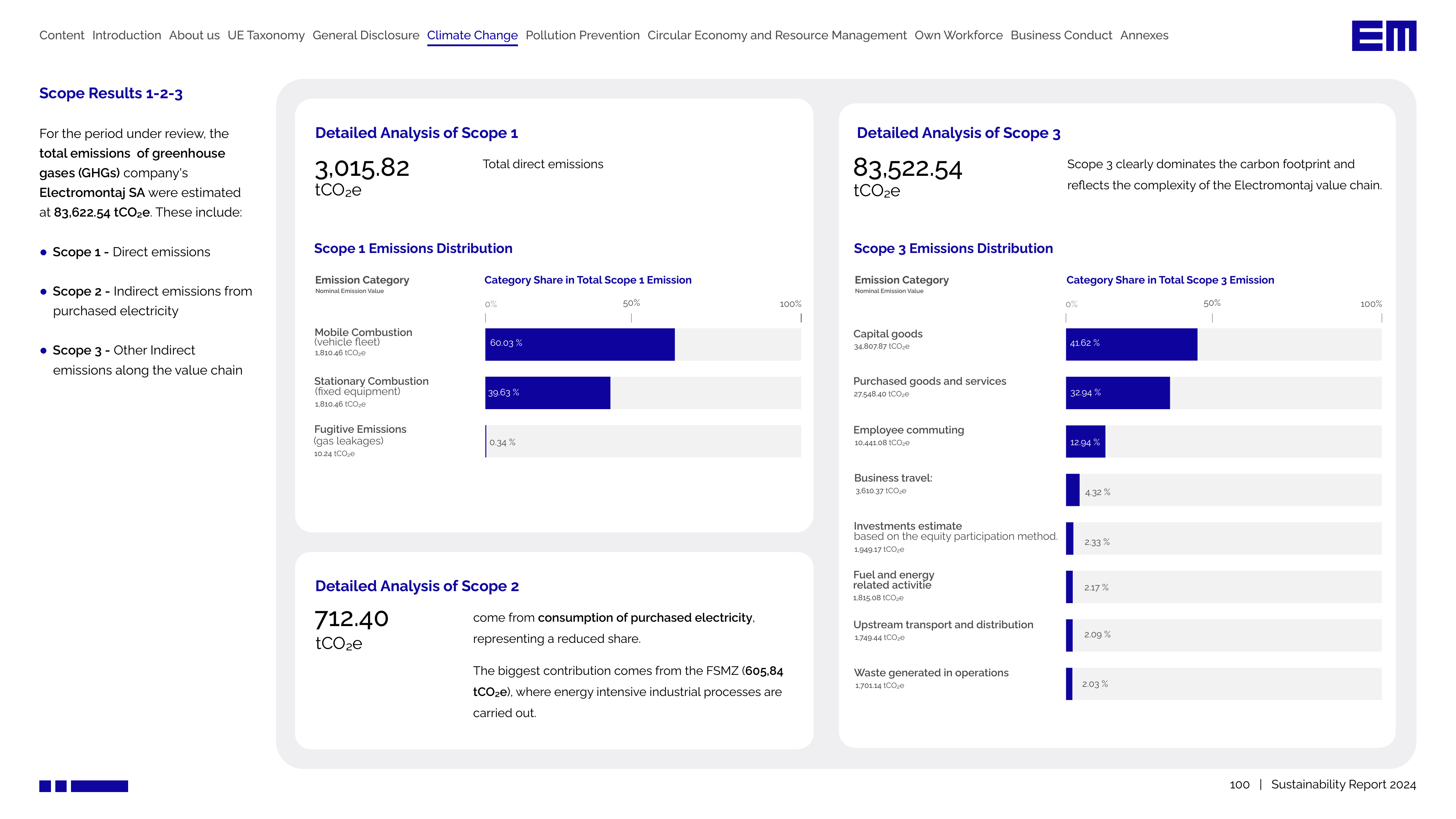Select the Climate Change tab
This screenshot has width=1456, height=819.
[472, 36]
